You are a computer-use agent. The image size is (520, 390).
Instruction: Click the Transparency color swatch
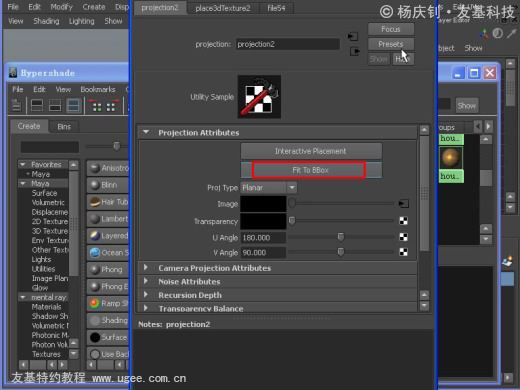(263, 221)
